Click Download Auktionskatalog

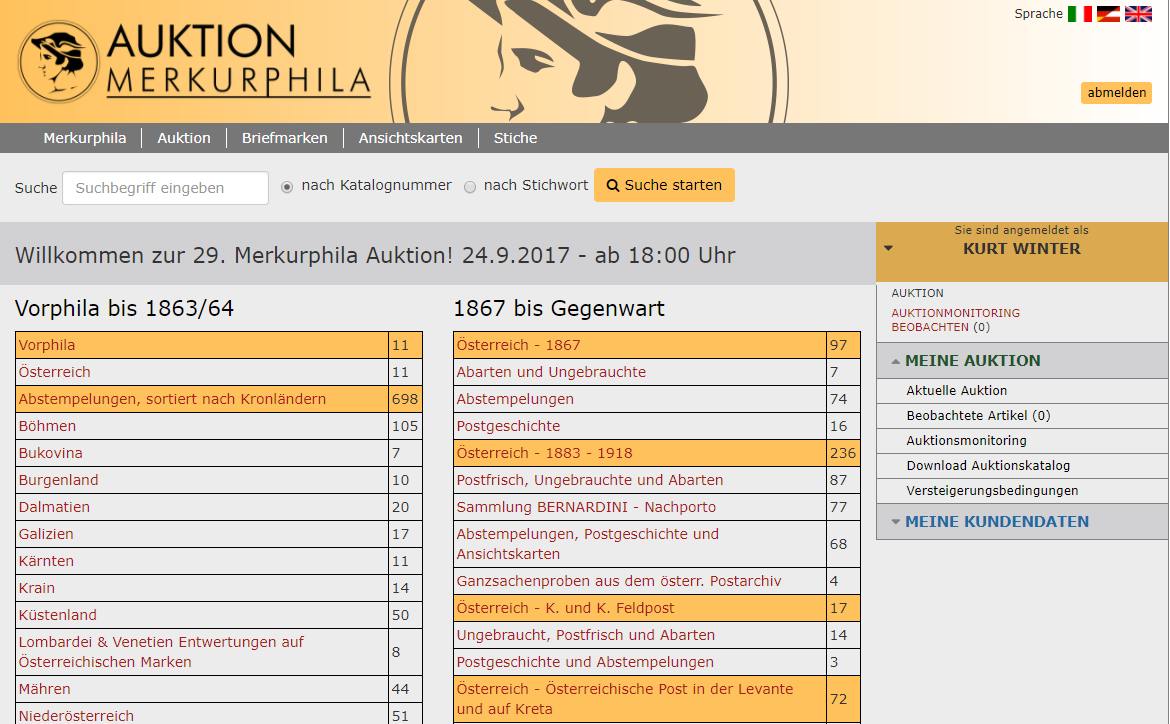click(988, 466)
